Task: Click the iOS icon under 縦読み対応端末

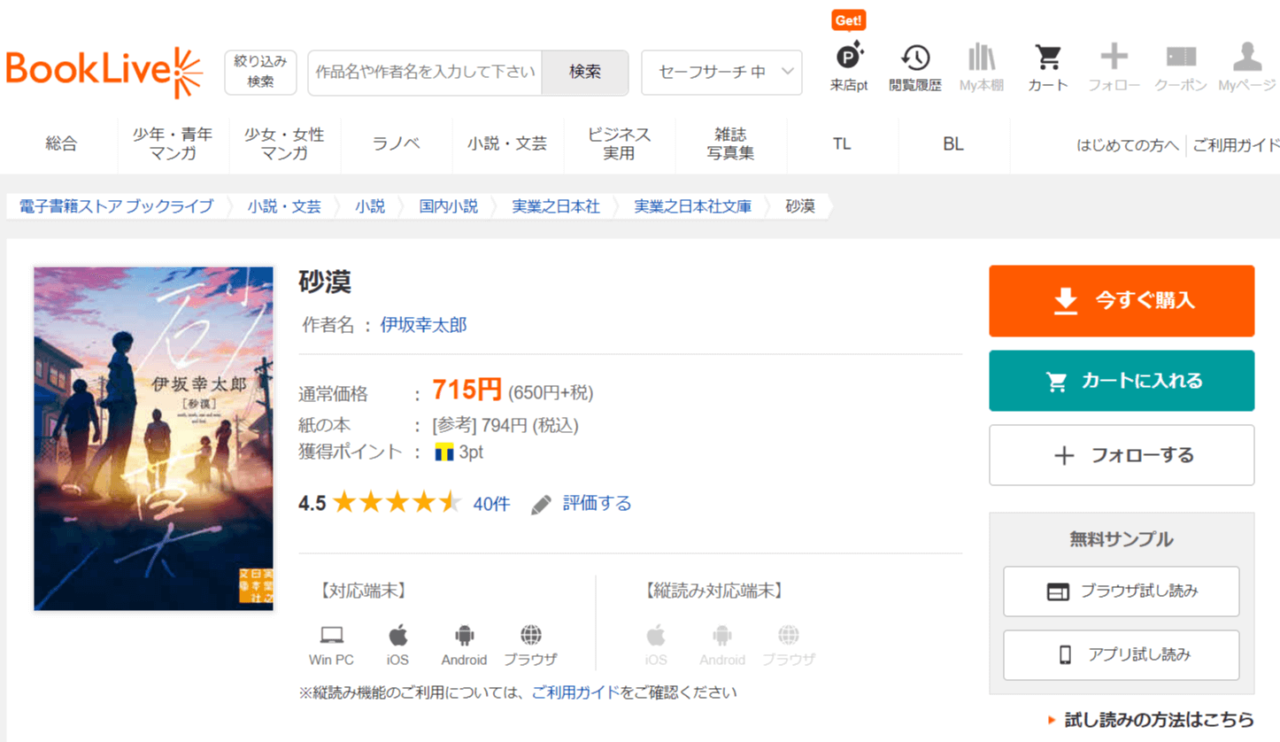Action: click(656, 635)
